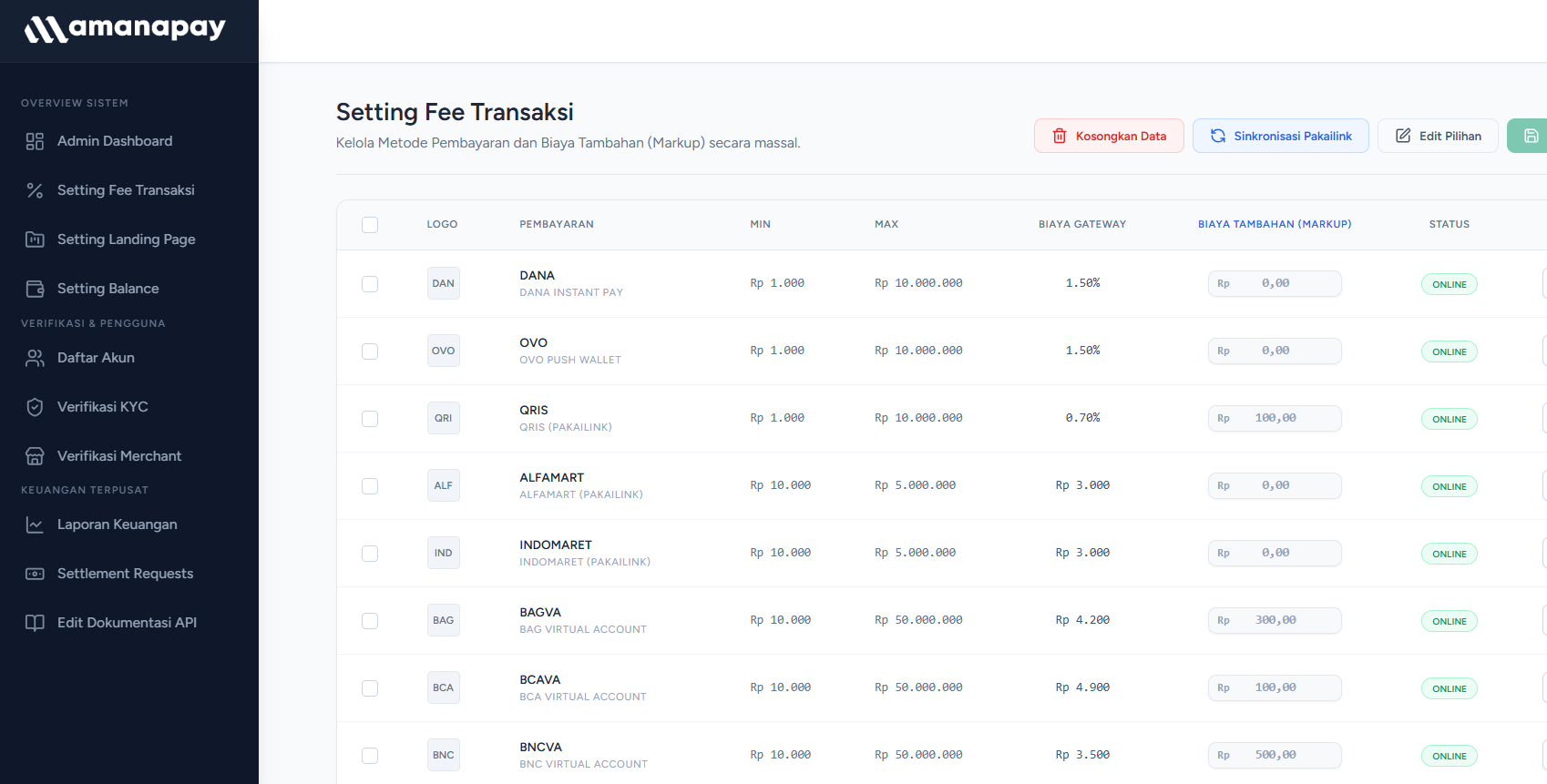The width and height of the screenshot is (1547, 784).
Task: Go to Setting Landing Page
Action: coord(128,239)
